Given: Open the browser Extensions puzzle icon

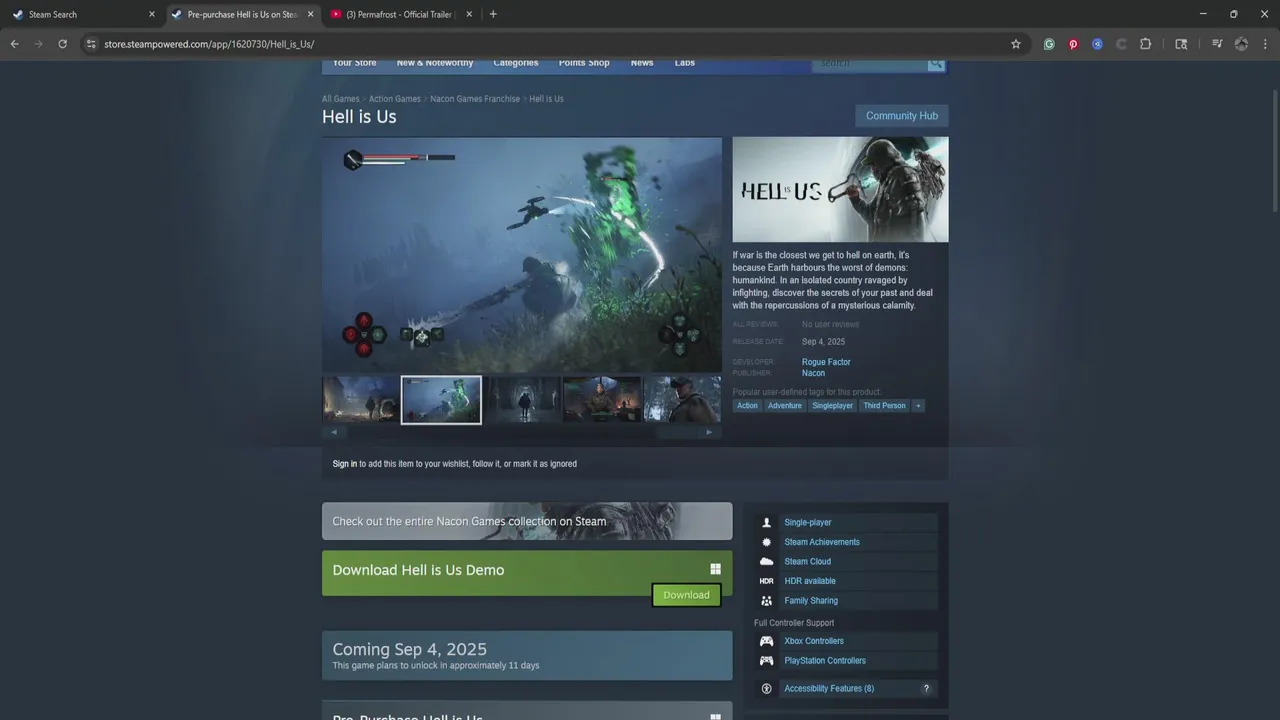Looking at the screenshot, I should (1146, 44).
